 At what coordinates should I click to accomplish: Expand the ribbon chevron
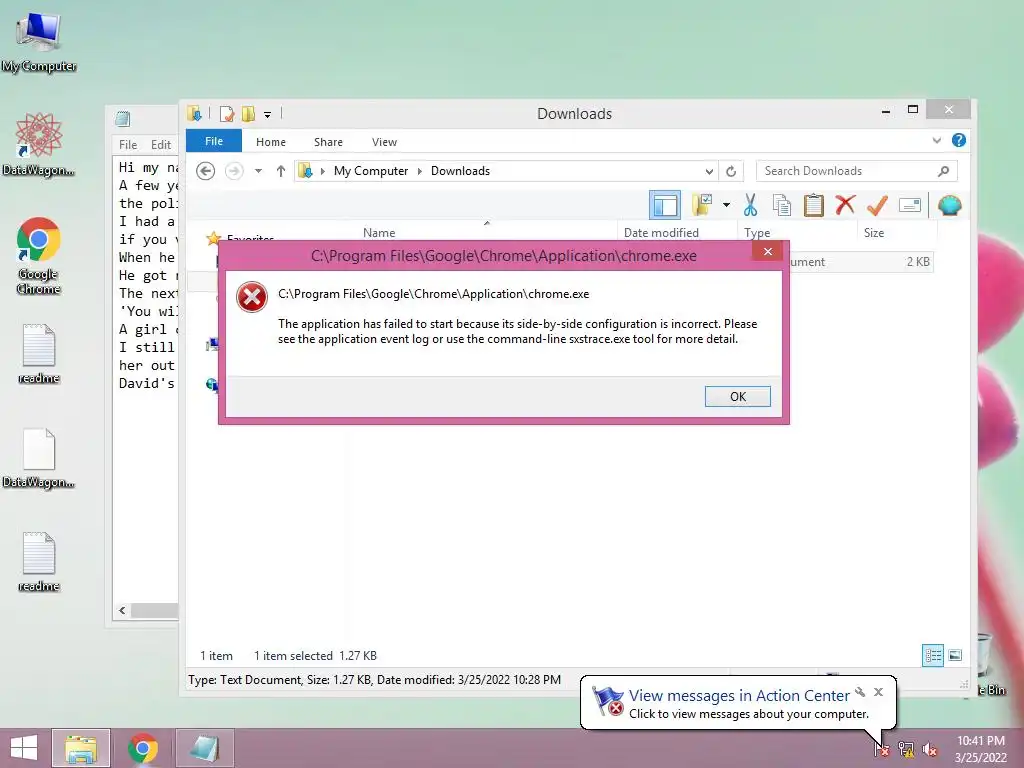point(936,140)
